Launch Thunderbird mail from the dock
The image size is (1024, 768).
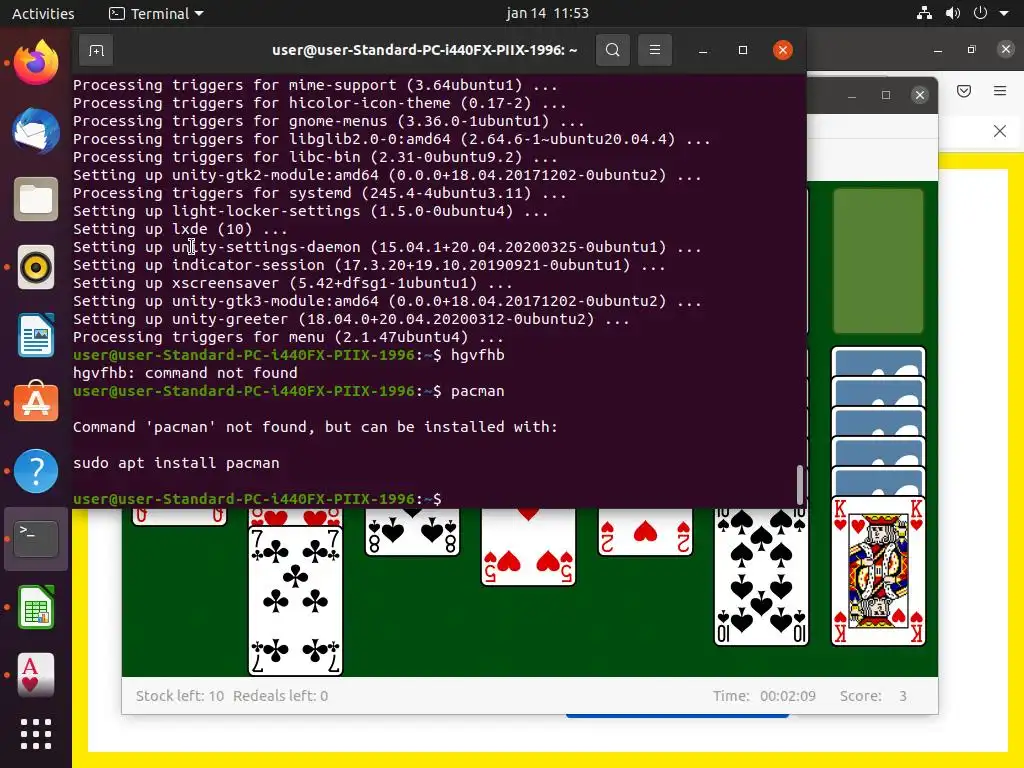pos(36,131)
